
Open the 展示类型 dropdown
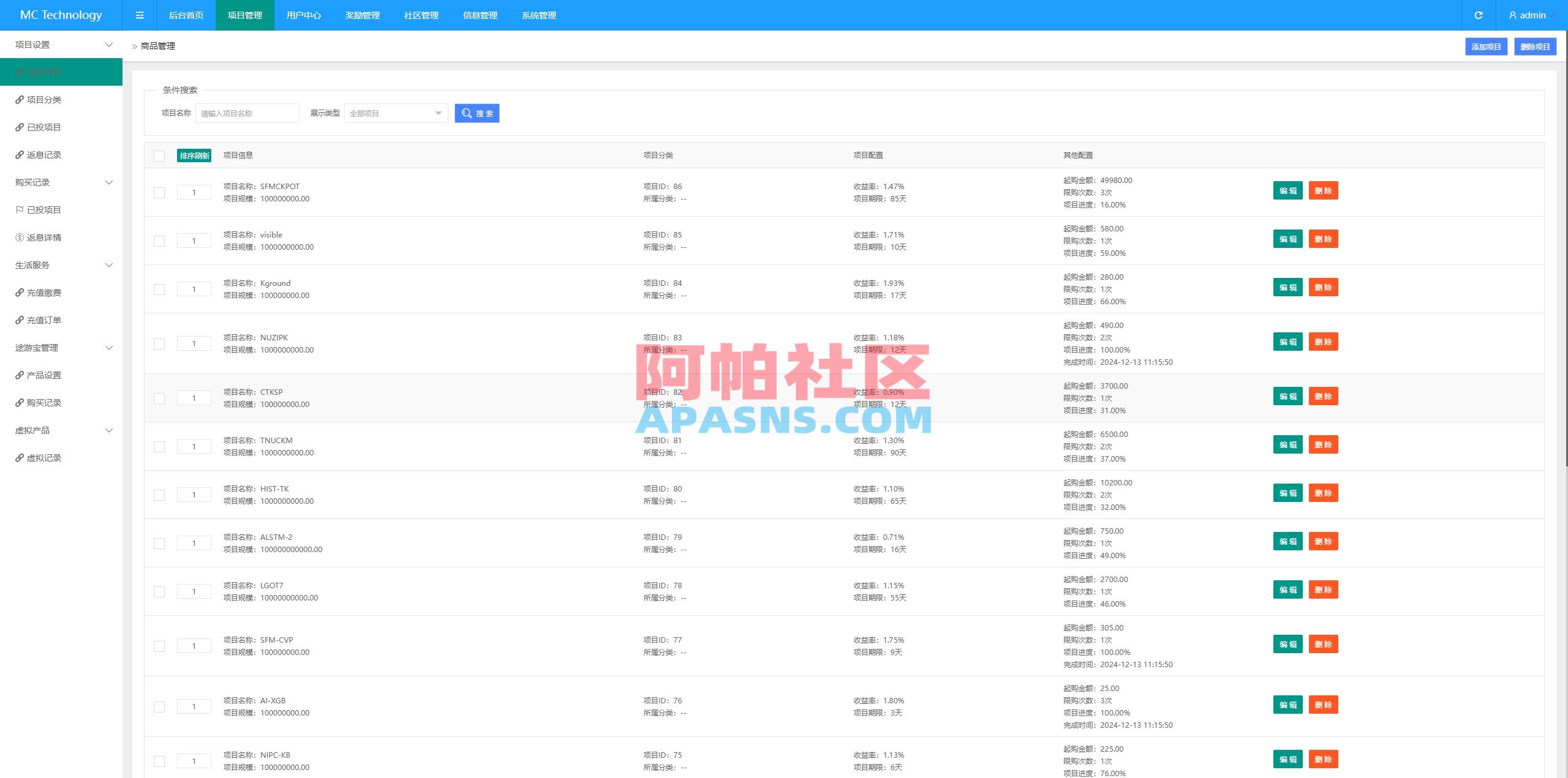(395, 113)
